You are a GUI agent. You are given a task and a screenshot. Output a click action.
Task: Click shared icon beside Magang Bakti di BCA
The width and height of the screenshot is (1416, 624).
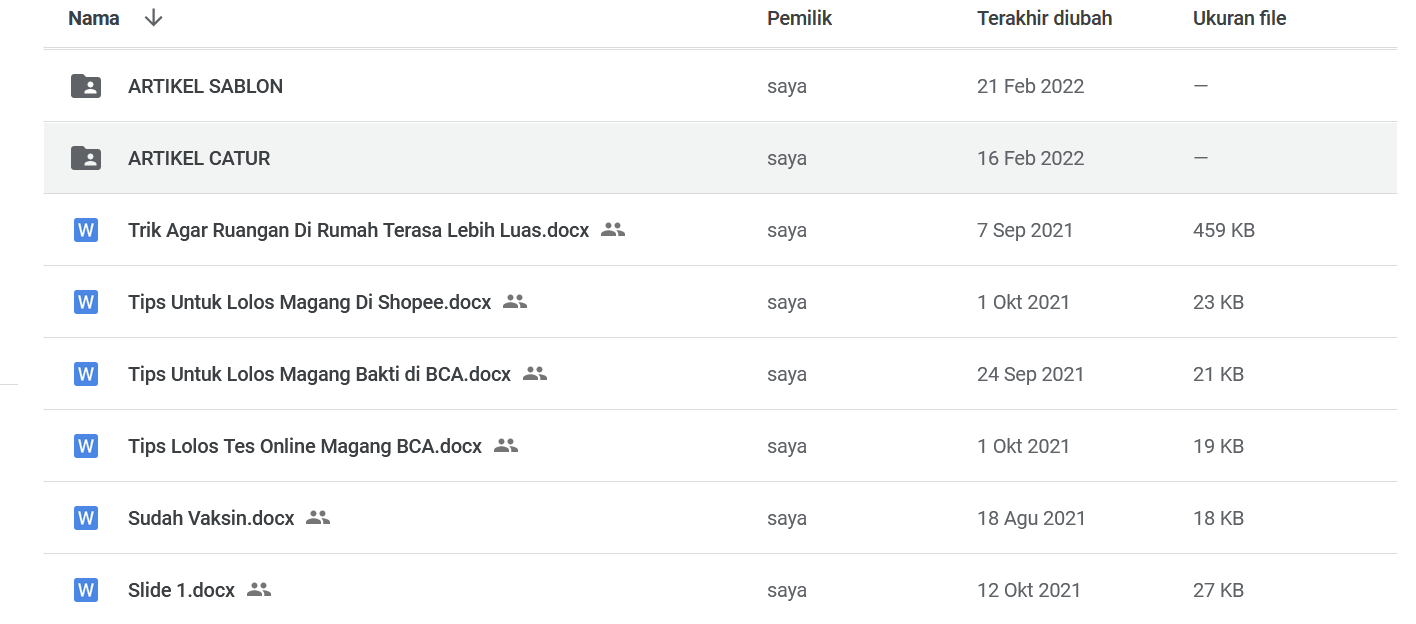(535, 374)
